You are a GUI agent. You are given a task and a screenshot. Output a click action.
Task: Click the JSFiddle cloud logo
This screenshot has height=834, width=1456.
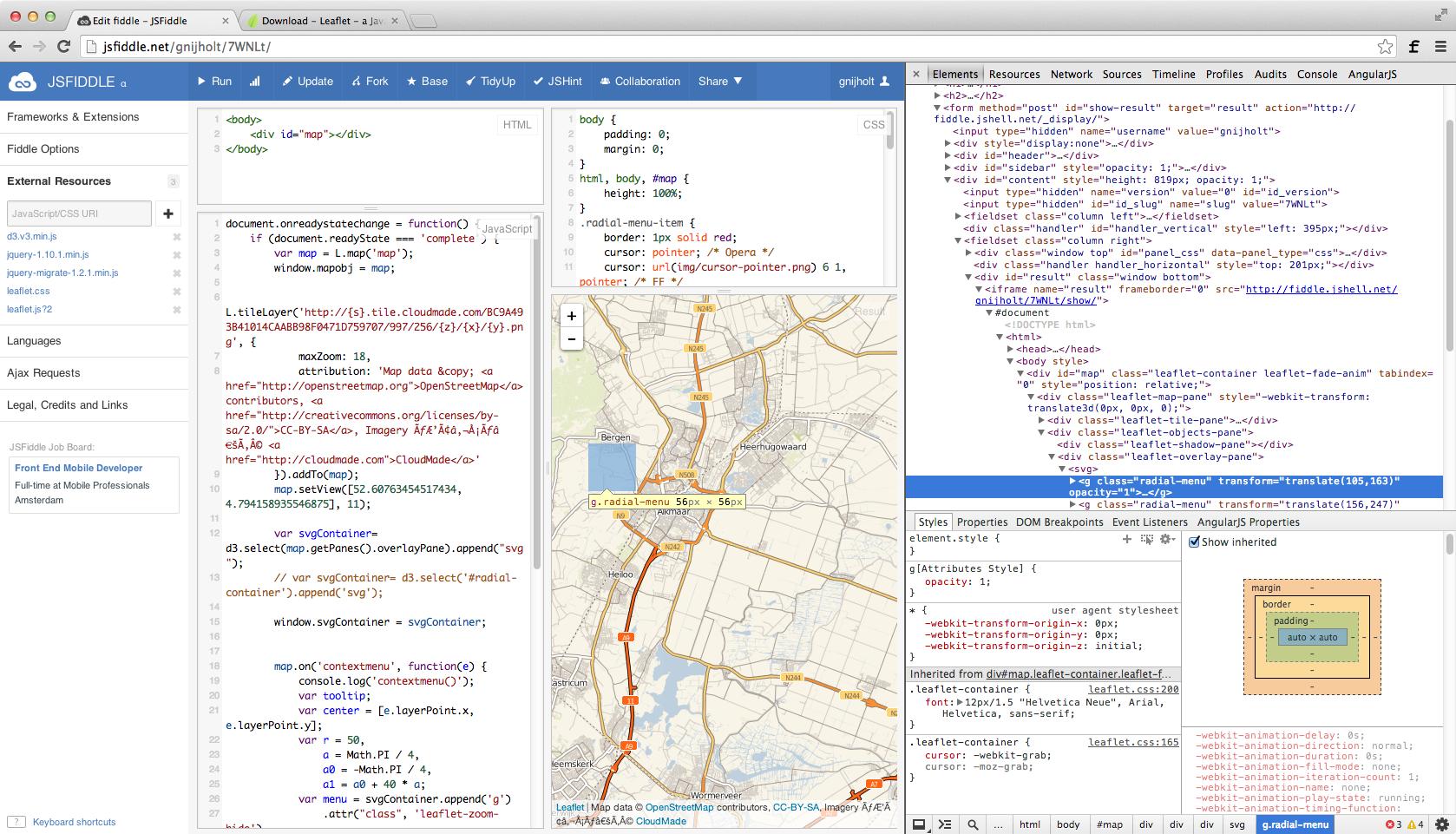tap(23, 82)
